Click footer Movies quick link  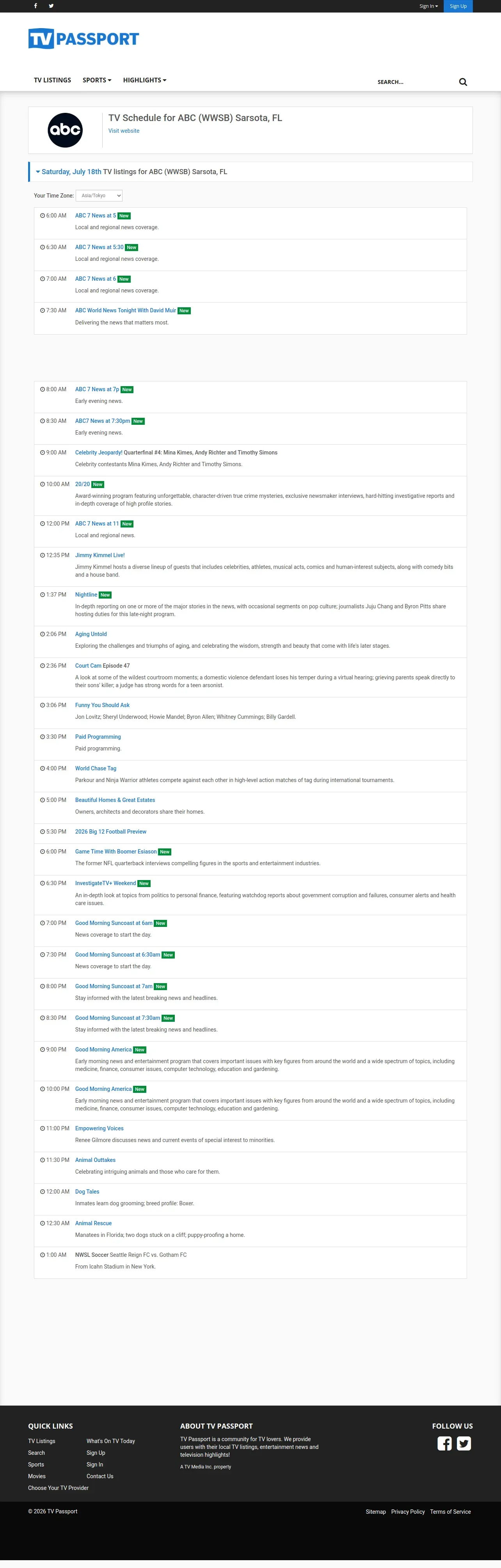coord(36,1476)
